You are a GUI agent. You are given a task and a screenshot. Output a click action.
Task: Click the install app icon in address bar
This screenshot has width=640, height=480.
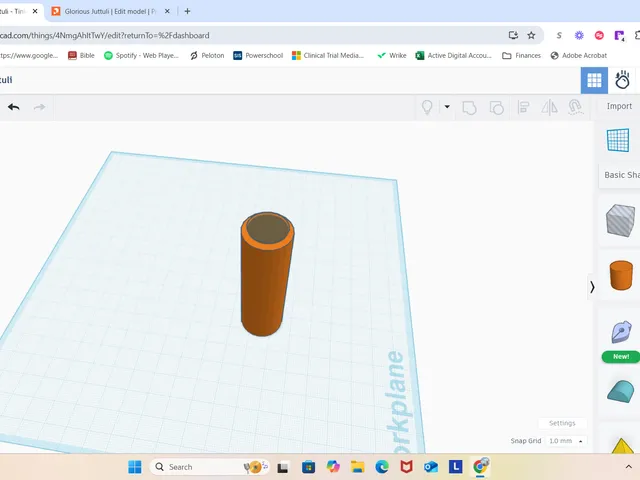pos(513,36)
